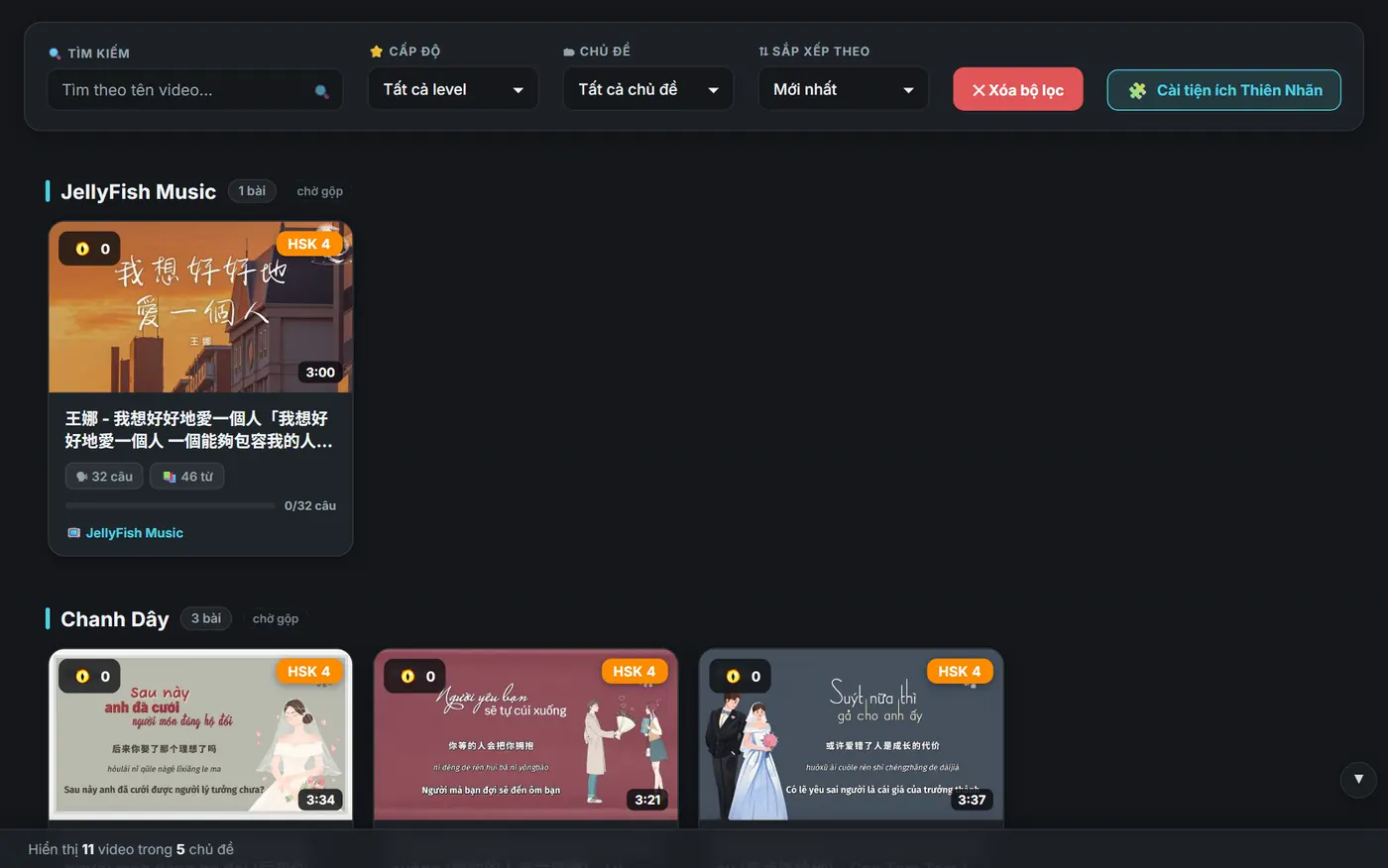Clear filters with 'Xóa bộ lọc' button

coord(1018,89)
